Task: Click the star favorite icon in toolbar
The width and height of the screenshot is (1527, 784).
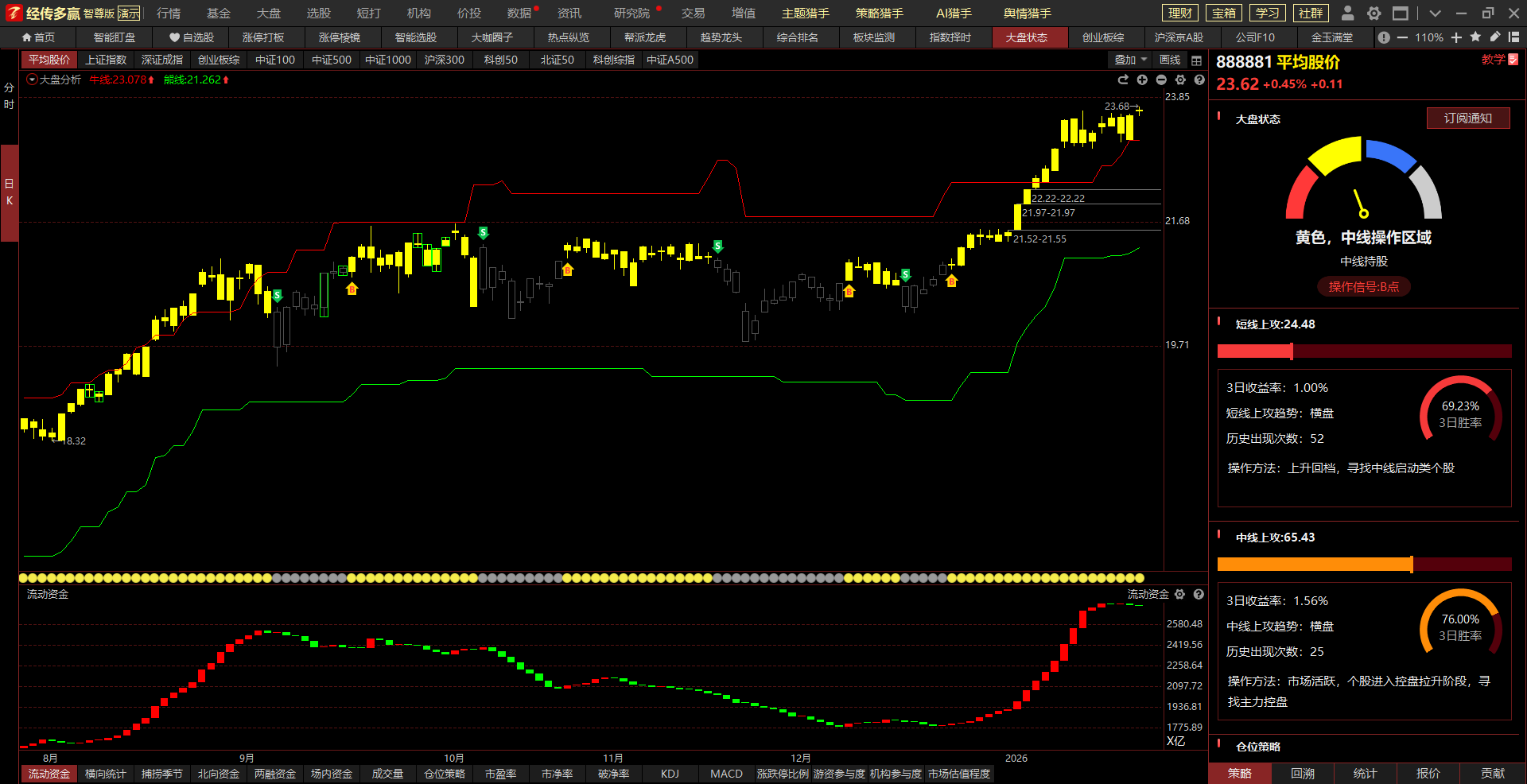Action: [x=1475, y=37]
